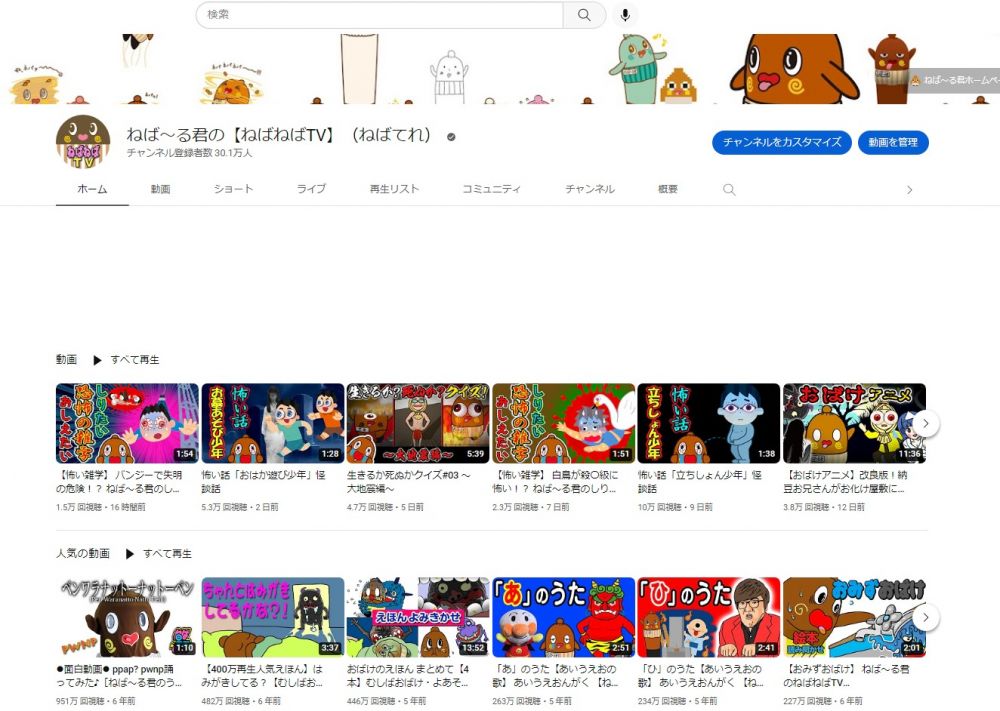The image size is (1000, 711).
Task: Open the はみがき picture book thumbnail
Action: pyautogui.click(x=273, y=617)
